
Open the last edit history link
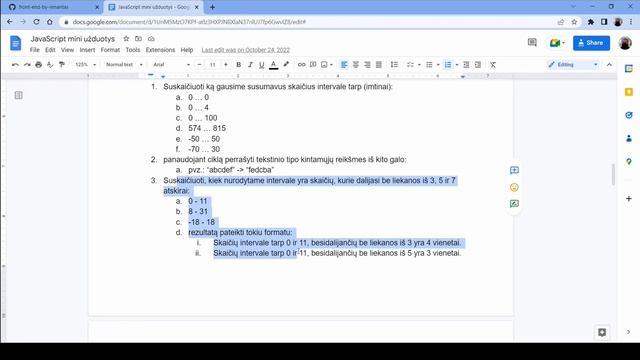click(246, 50)
